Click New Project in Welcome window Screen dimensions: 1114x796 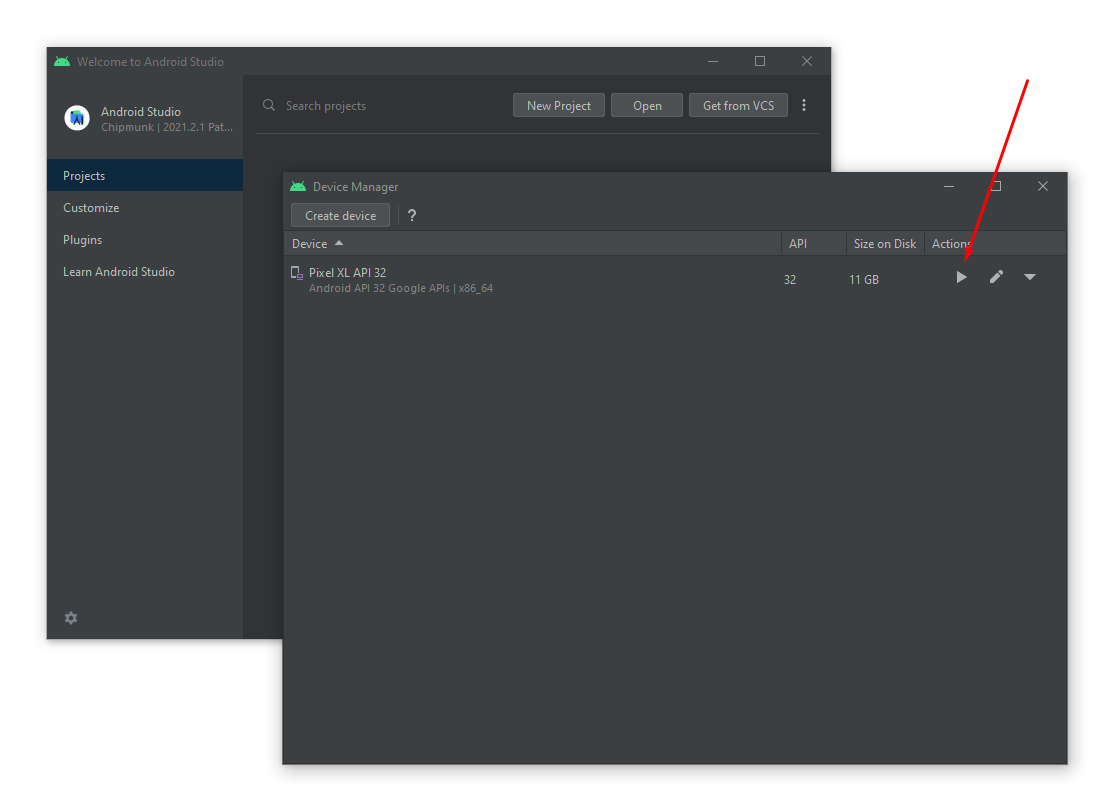[558, 105]
